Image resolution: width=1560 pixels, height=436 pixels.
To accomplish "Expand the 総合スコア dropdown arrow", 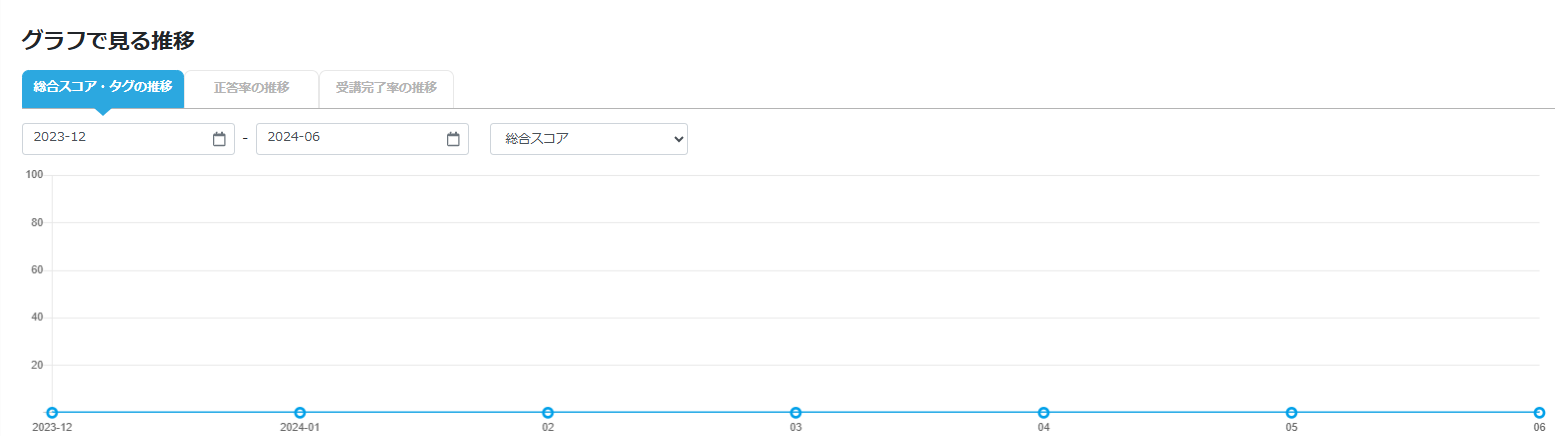I will click(x=679, y=140).
